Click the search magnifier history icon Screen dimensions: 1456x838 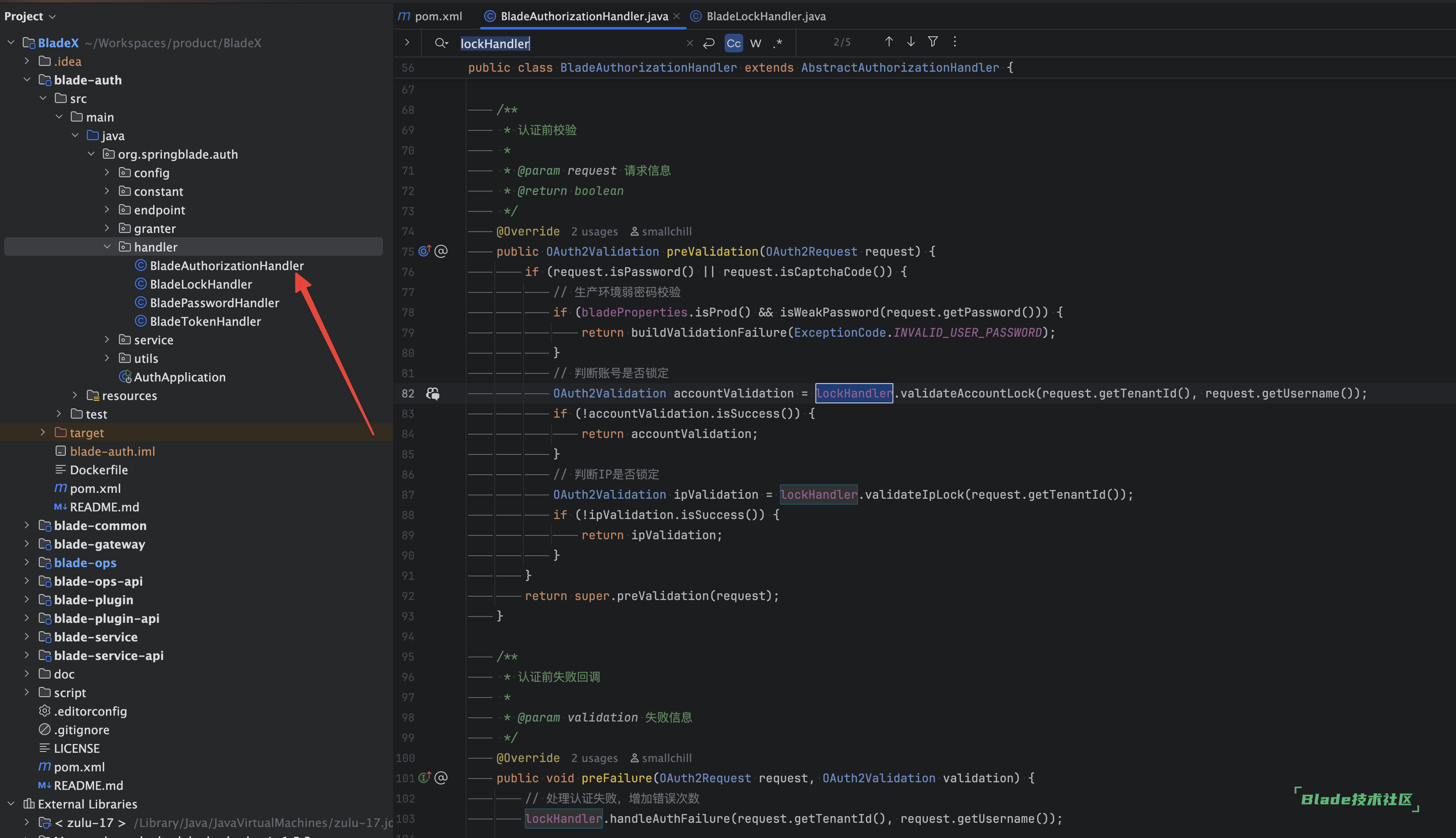tap(441, 43)
